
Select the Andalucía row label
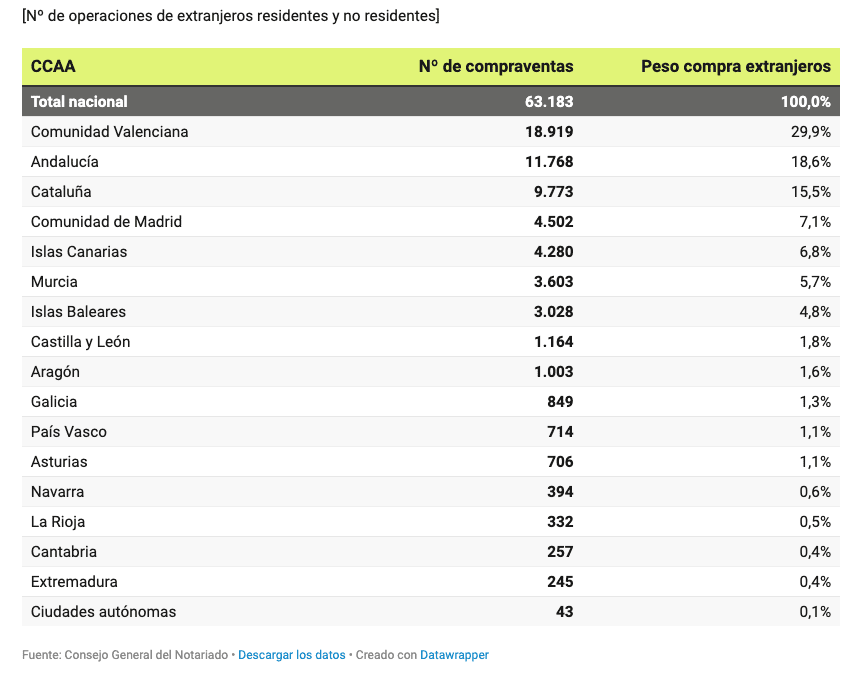click(65, 162)
